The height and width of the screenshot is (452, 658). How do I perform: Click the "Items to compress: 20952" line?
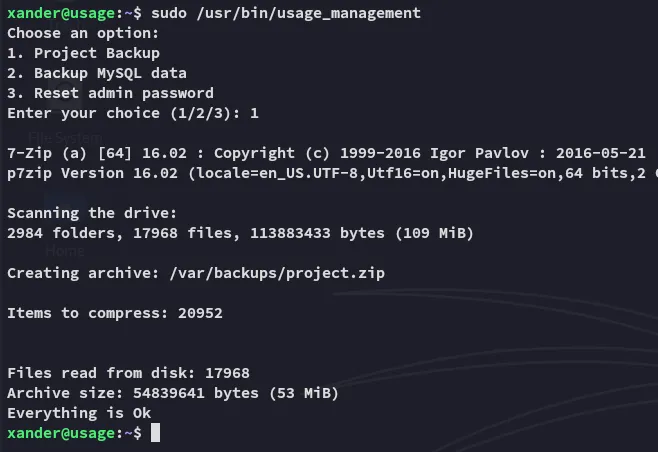tap(115, 313)
